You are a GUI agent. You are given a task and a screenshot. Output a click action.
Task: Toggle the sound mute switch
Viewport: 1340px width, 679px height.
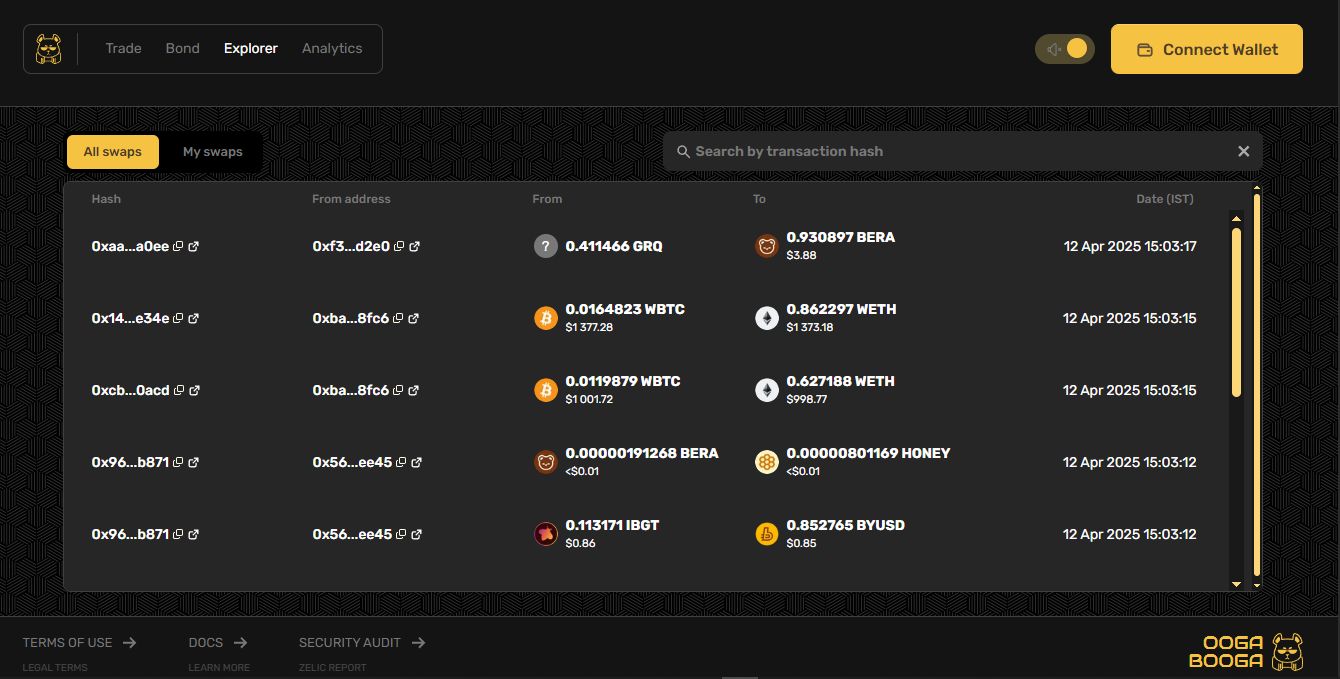(x=1065, y=49)
